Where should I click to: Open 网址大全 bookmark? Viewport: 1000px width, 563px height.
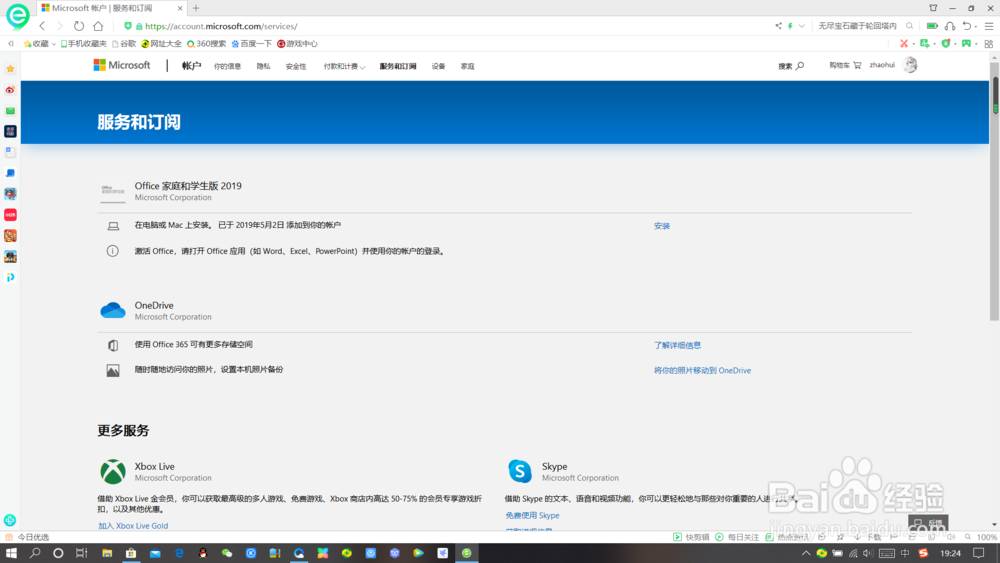tap(161, 43)
